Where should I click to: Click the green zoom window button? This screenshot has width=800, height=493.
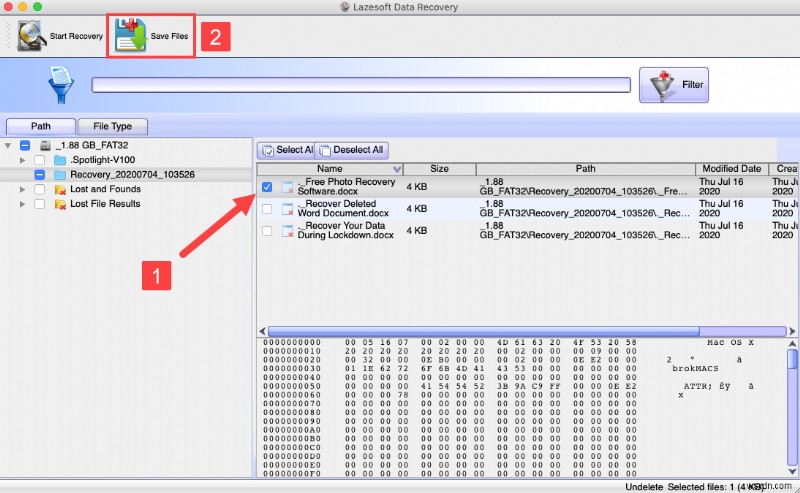(37, 7)
